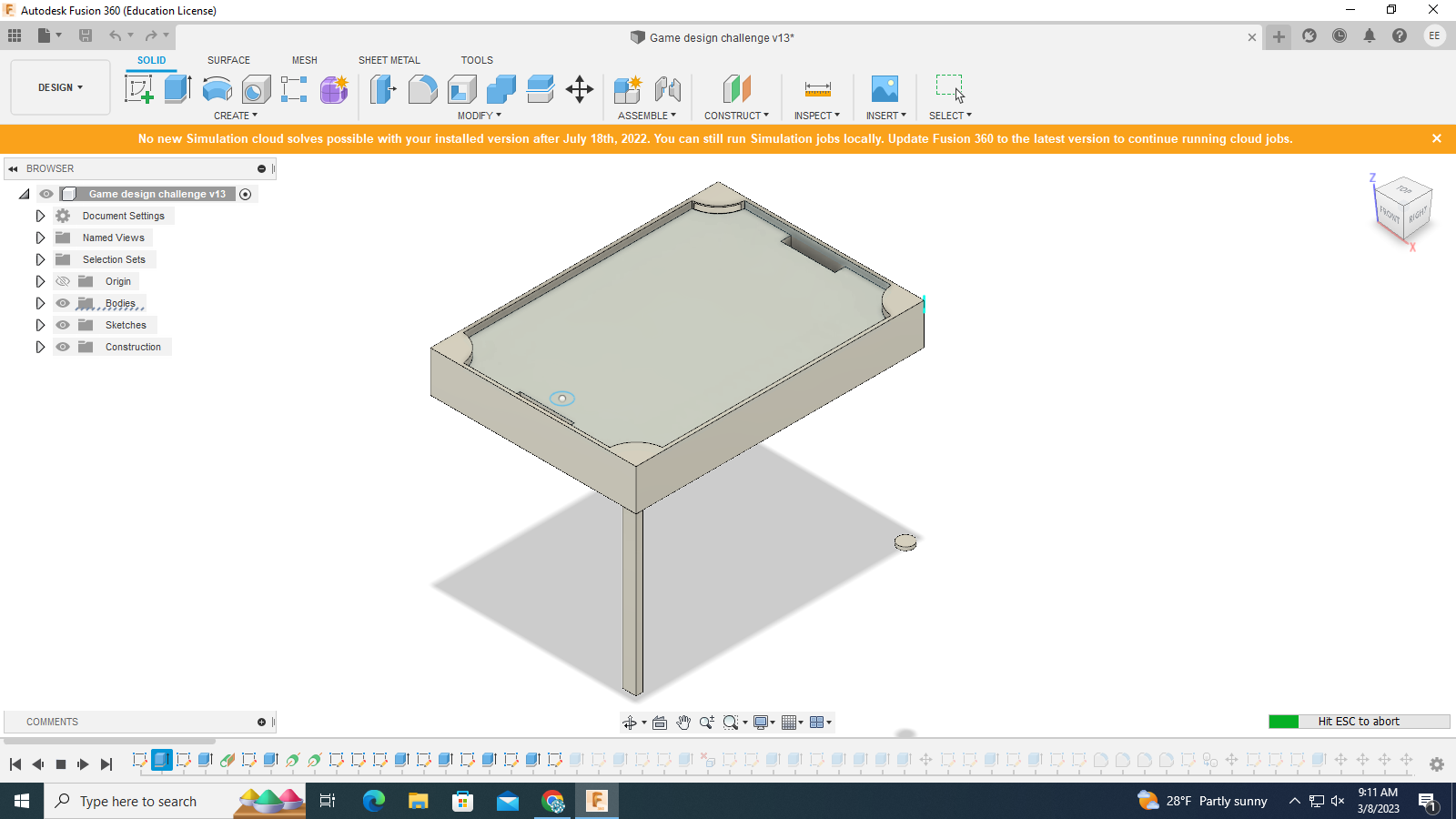Show the Origin folder

pyautogui.click(x=62, y=281)
